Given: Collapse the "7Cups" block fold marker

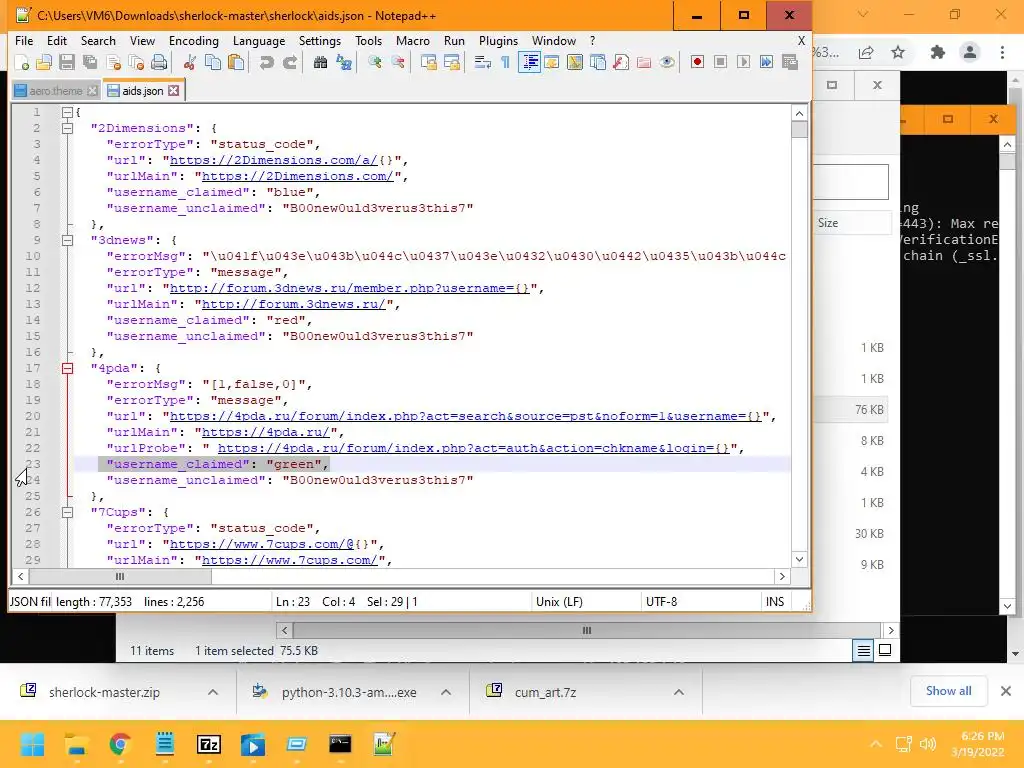Looking at the screenshot, I should click(x=67, y=513).
